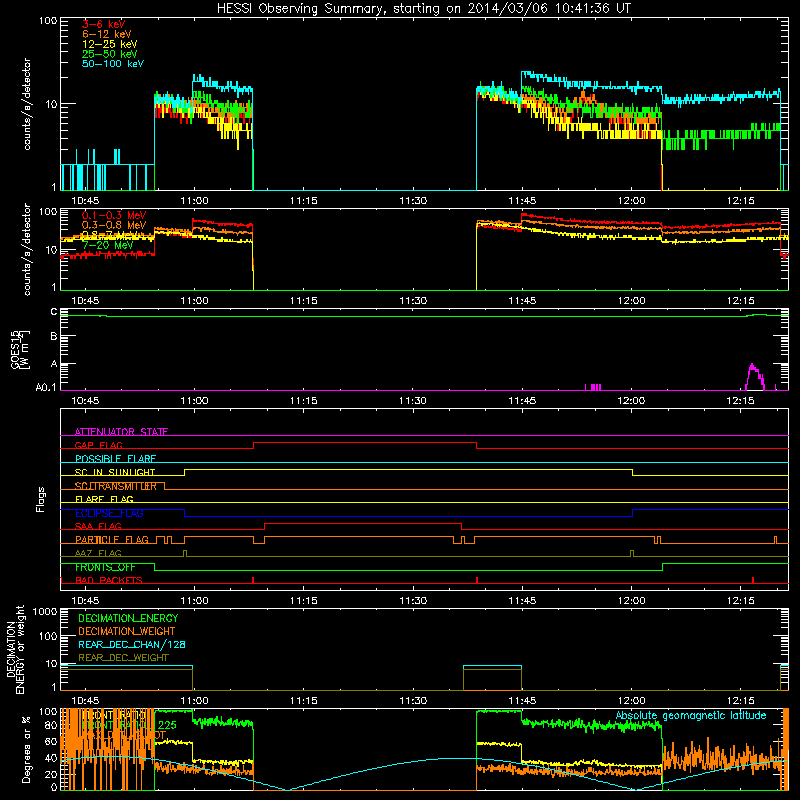Select the C class tick on GOES15 axis
This screenshot has width=800, height=800.
[54, 312]
